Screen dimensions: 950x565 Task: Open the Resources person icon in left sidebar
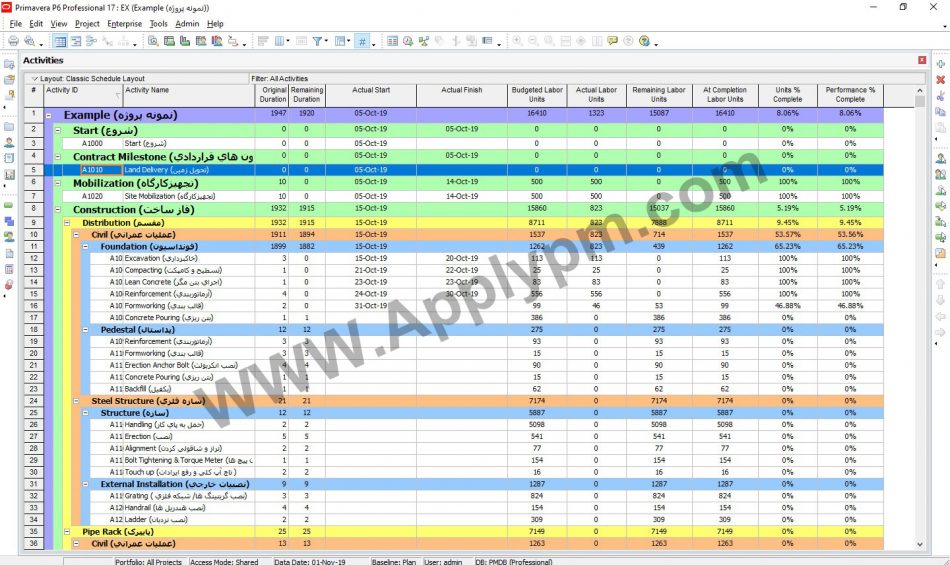9,142
